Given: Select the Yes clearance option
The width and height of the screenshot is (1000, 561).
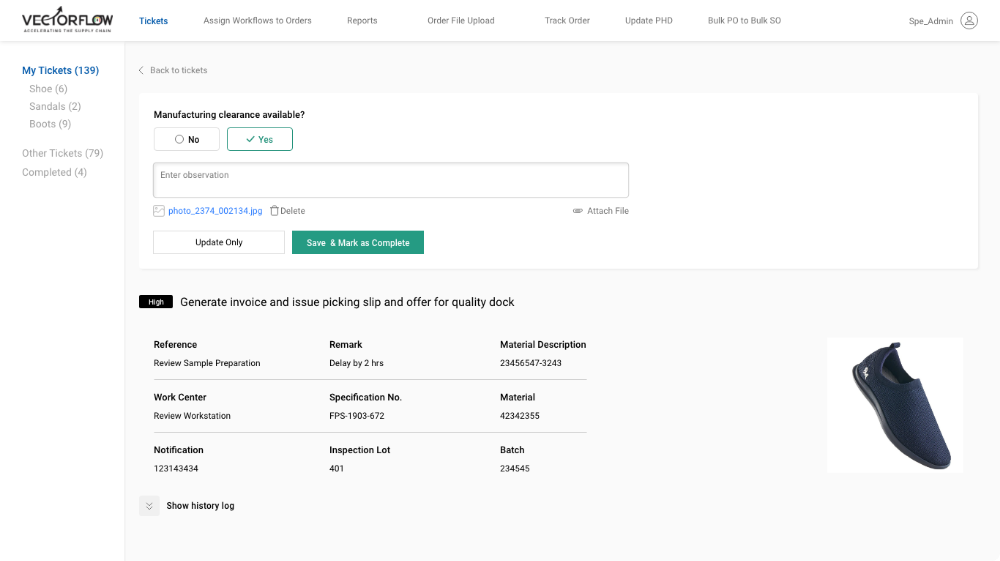Looking at the screenshot, I should (x=260, y=139).
